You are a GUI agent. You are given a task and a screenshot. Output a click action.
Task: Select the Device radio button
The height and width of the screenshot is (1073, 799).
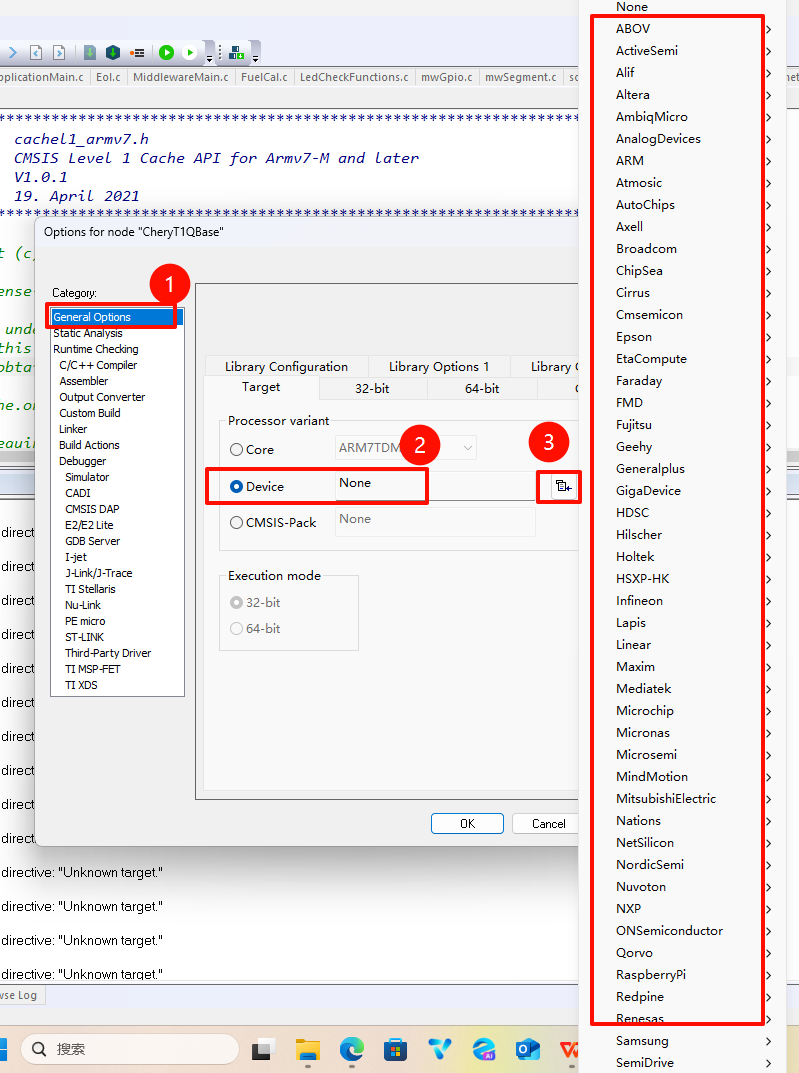point(237,487)
